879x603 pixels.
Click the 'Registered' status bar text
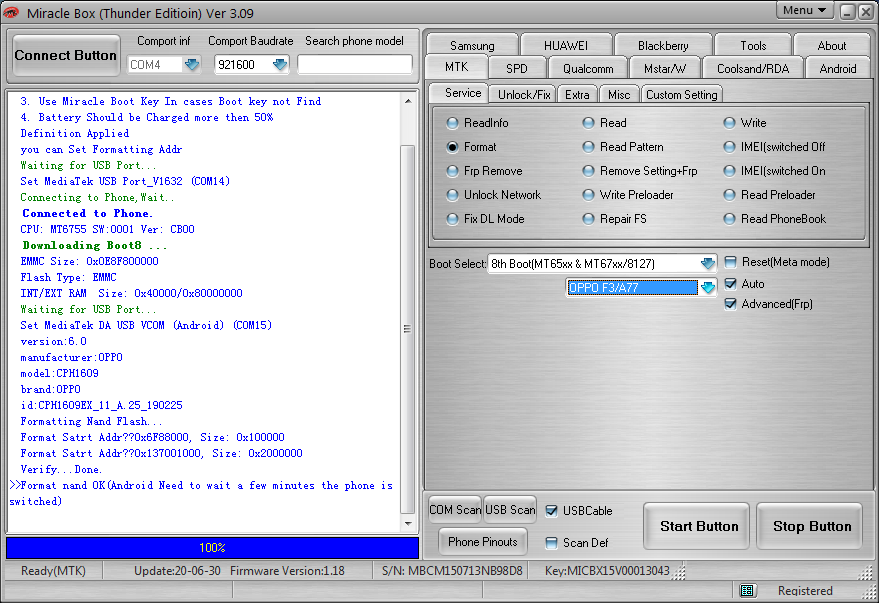tap(805, 590)
